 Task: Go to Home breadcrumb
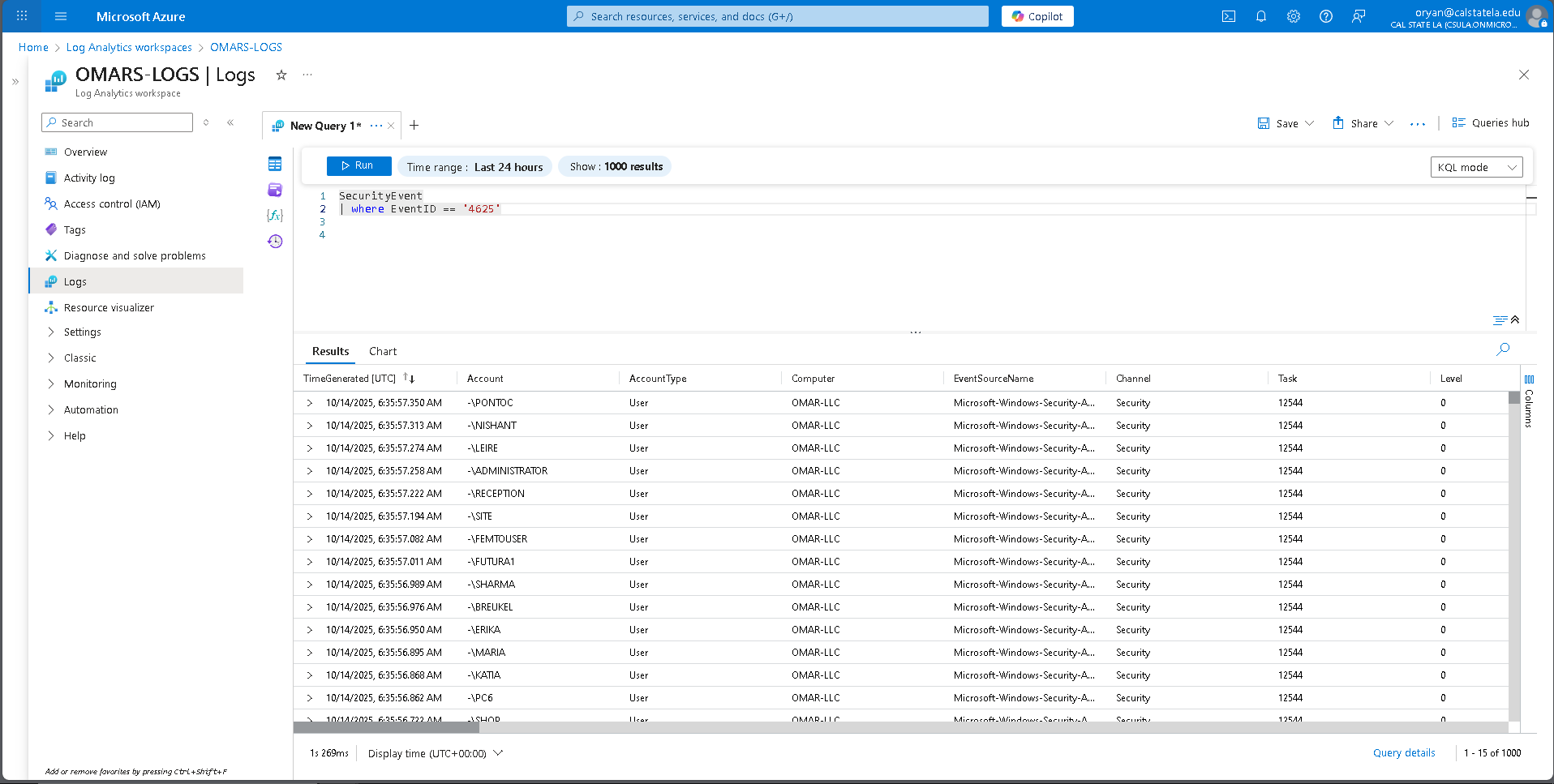coord(33,47)
